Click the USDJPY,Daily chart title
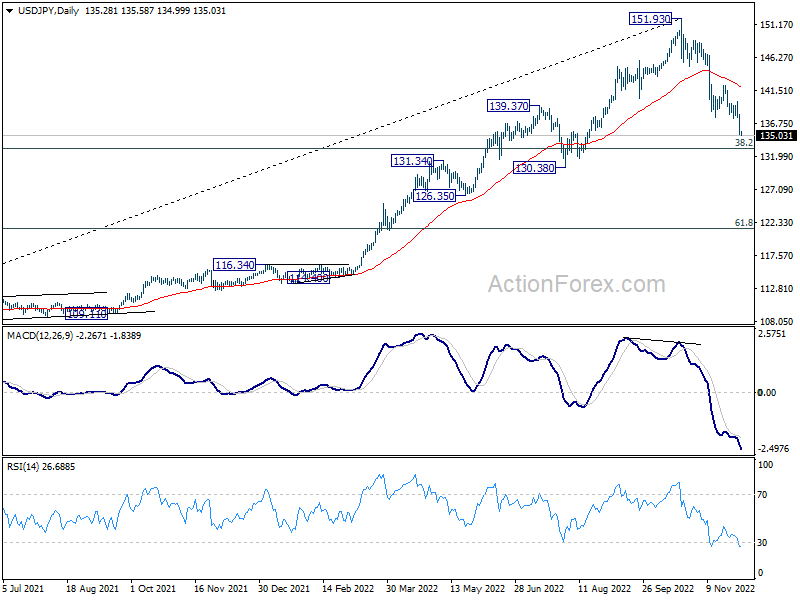The width and height of the screenshot is (800, 600). (48, 11)
